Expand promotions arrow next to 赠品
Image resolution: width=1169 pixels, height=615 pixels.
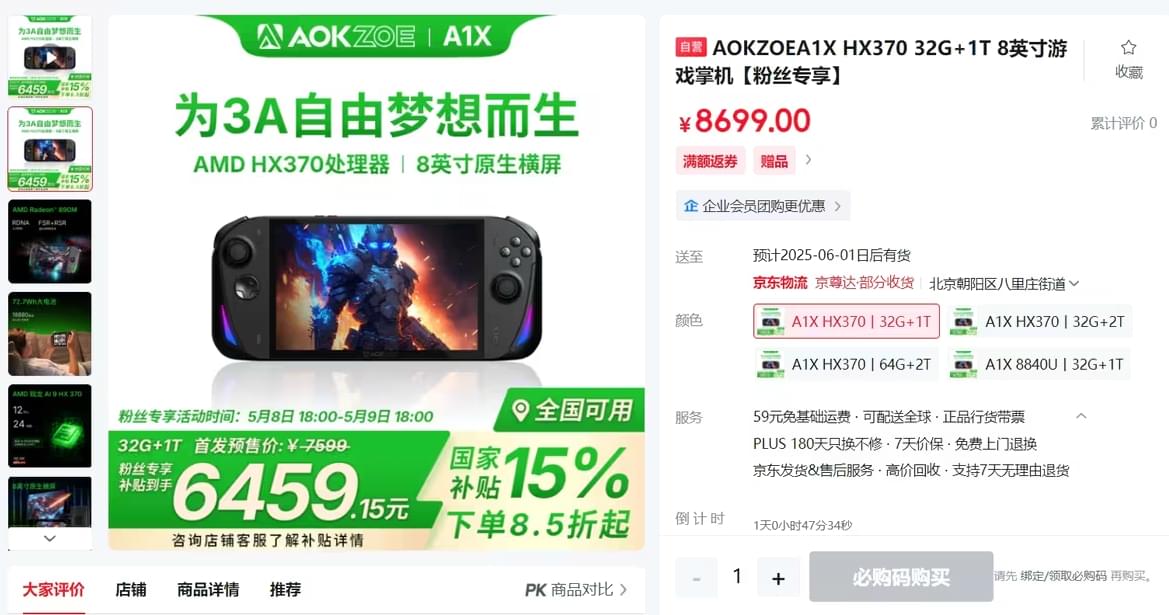pyautogui.click(x=809, y=160)
